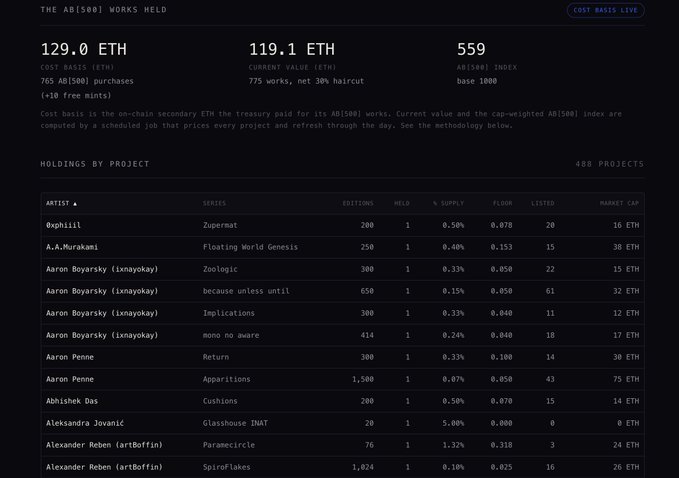
Task: Click the COST BASIS LIVE badge
Action: [605, 10]
